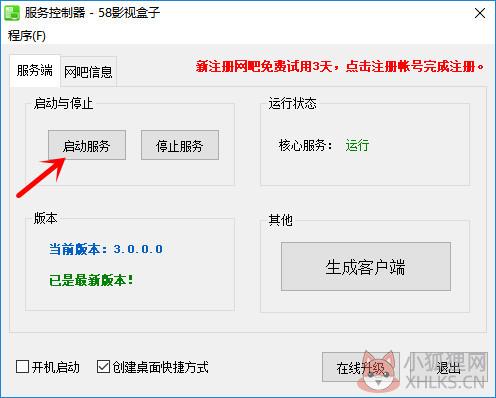Switch to the 网吧信息 tab
The image size is (496, 398).
tap(88, 72)
